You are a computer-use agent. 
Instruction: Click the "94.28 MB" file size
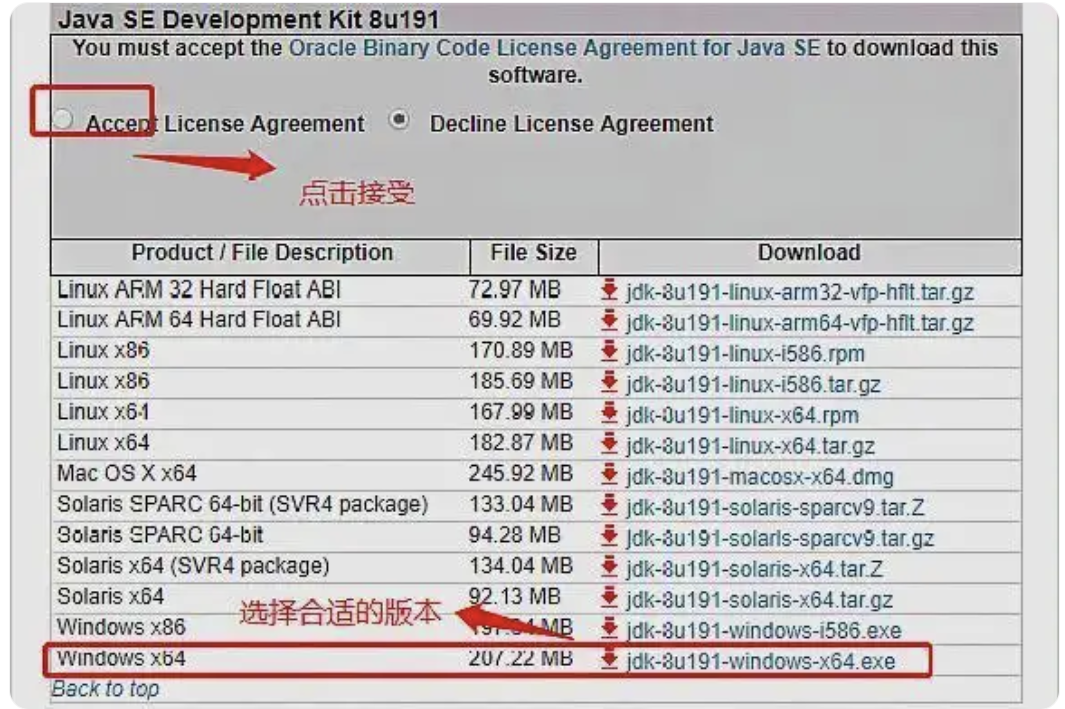[515, 535]
